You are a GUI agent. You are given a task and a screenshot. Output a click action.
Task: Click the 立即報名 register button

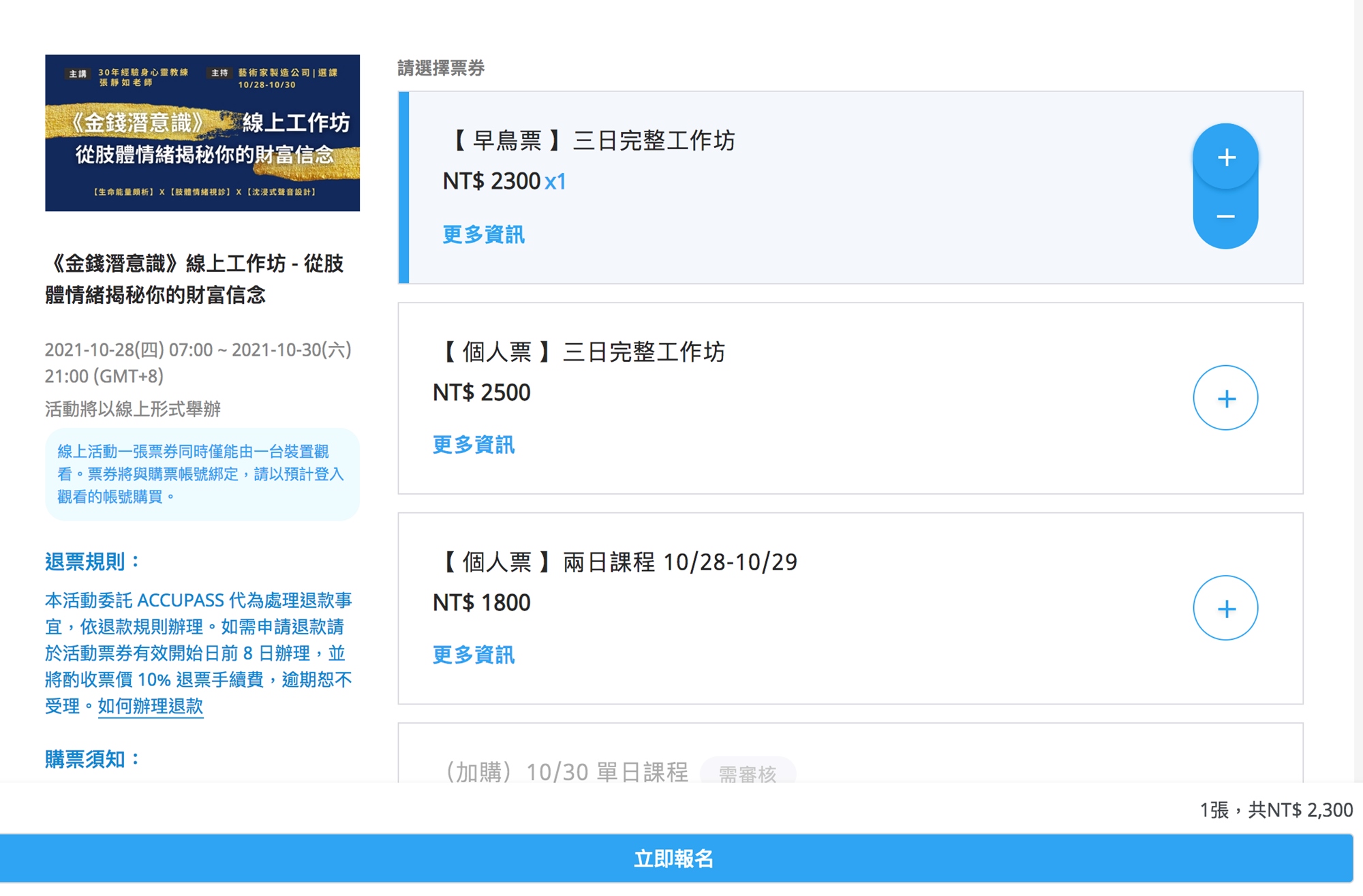pyautogui.click(x=675, y=859)
